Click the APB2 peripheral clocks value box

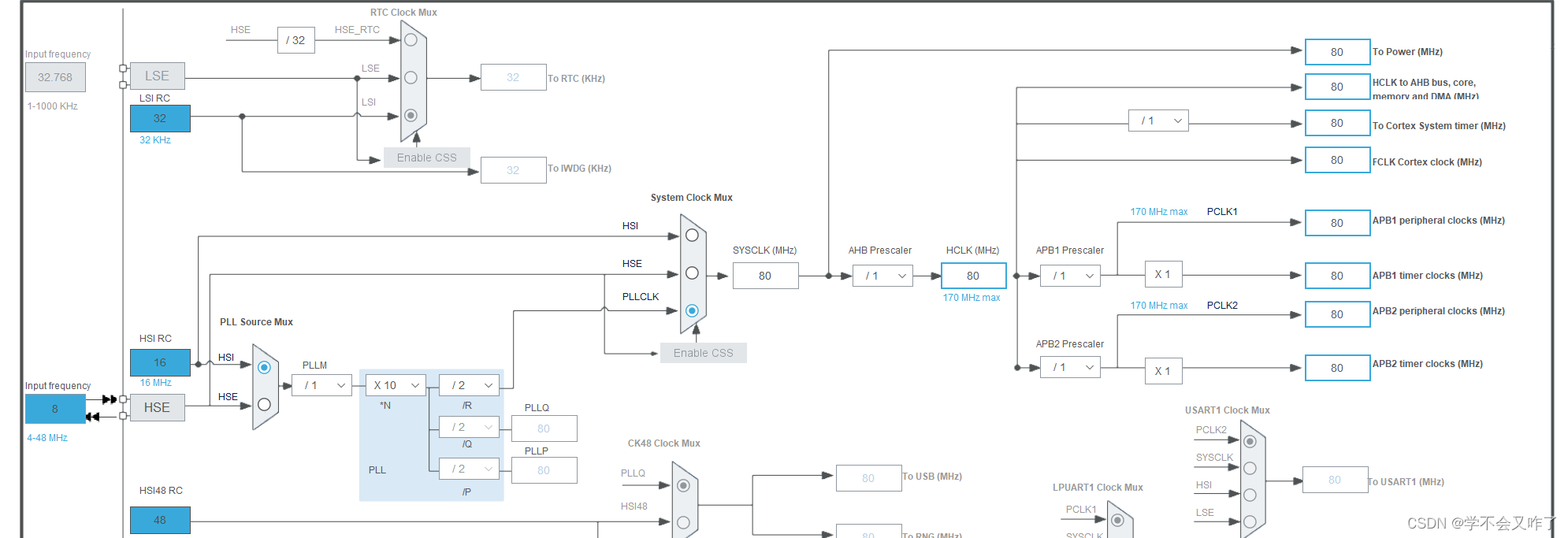coord(1338,314)
